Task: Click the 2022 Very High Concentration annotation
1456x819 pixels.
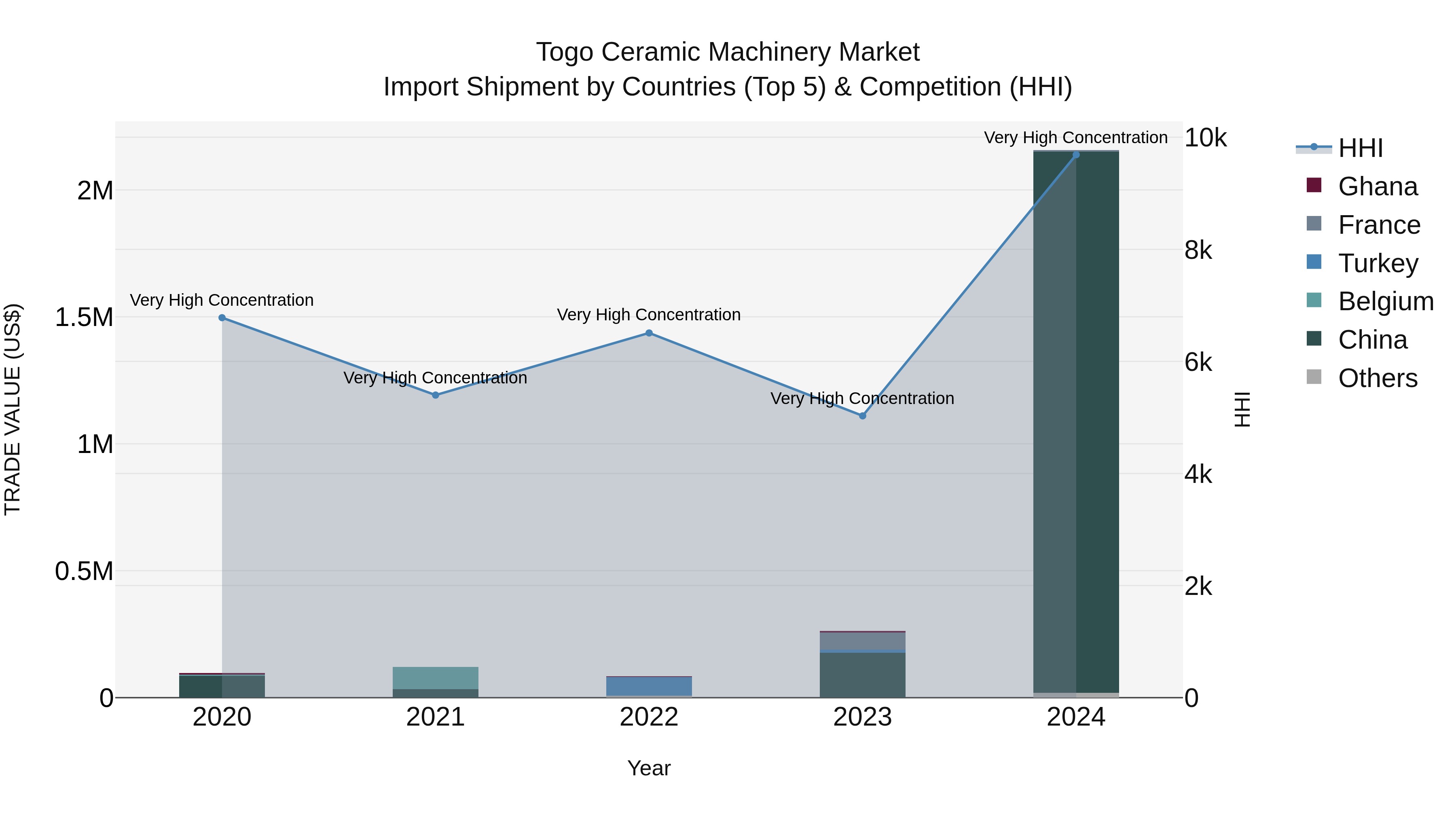Action: pos(649,315)
